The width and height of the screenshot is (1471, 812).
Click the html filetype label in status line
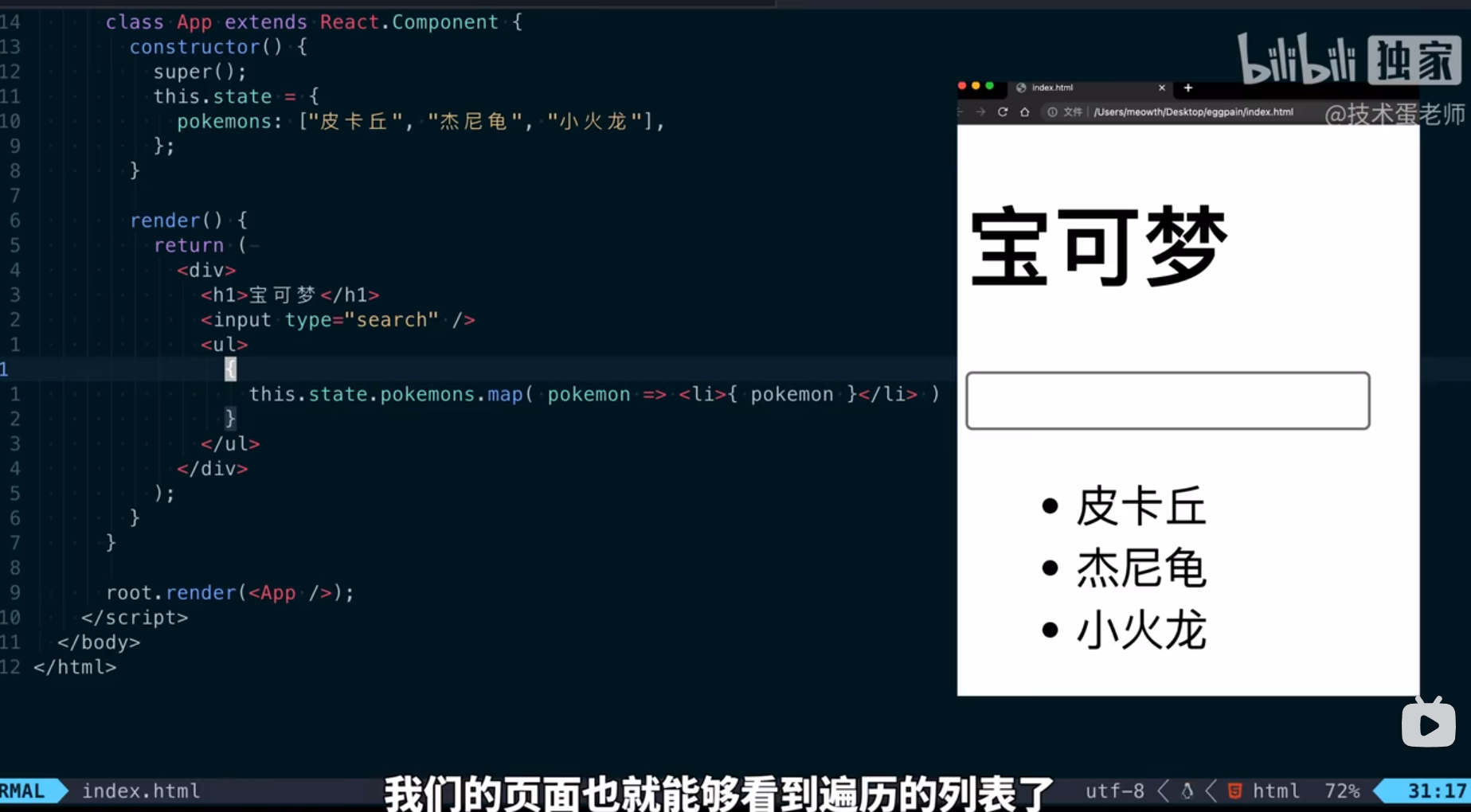point(1276,791)
